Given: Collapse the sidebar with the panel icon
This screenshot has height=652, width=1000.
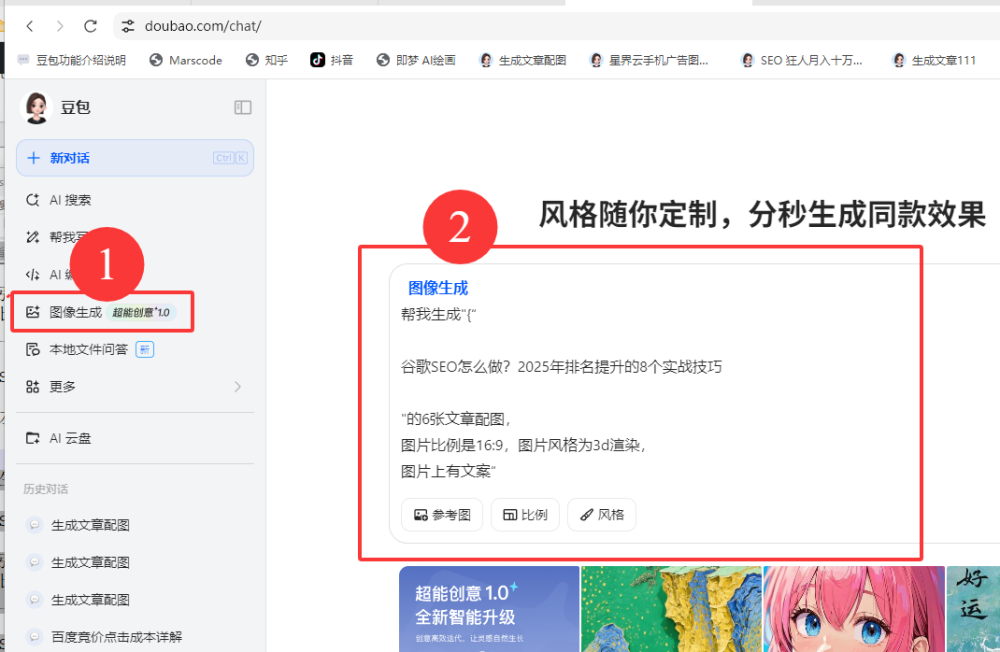Looking at the screenshot, I should click(242, 107).
